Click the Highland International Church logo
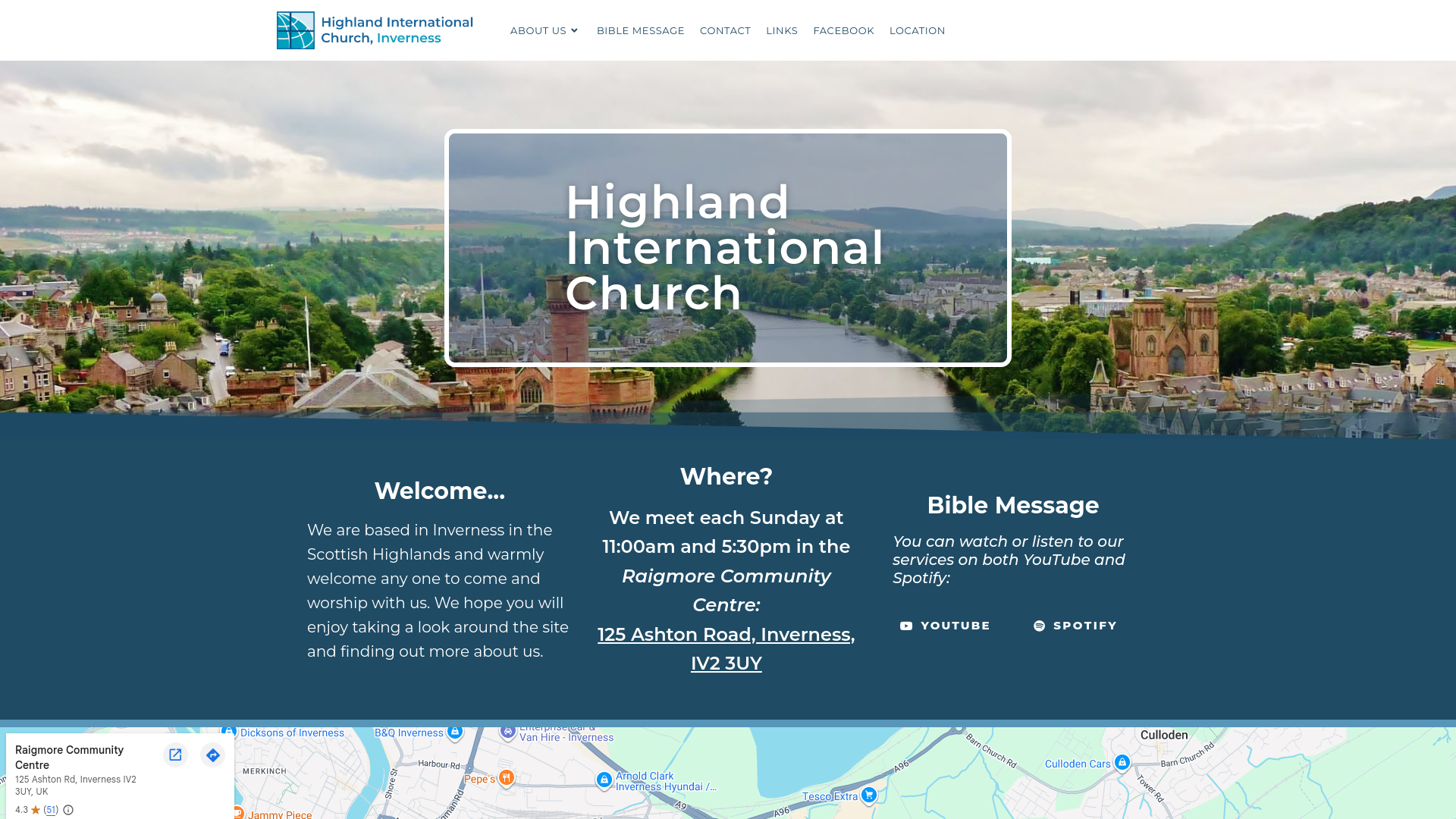Image resolution: width=1456 pixels, height=819 pixels. (375, 30)
